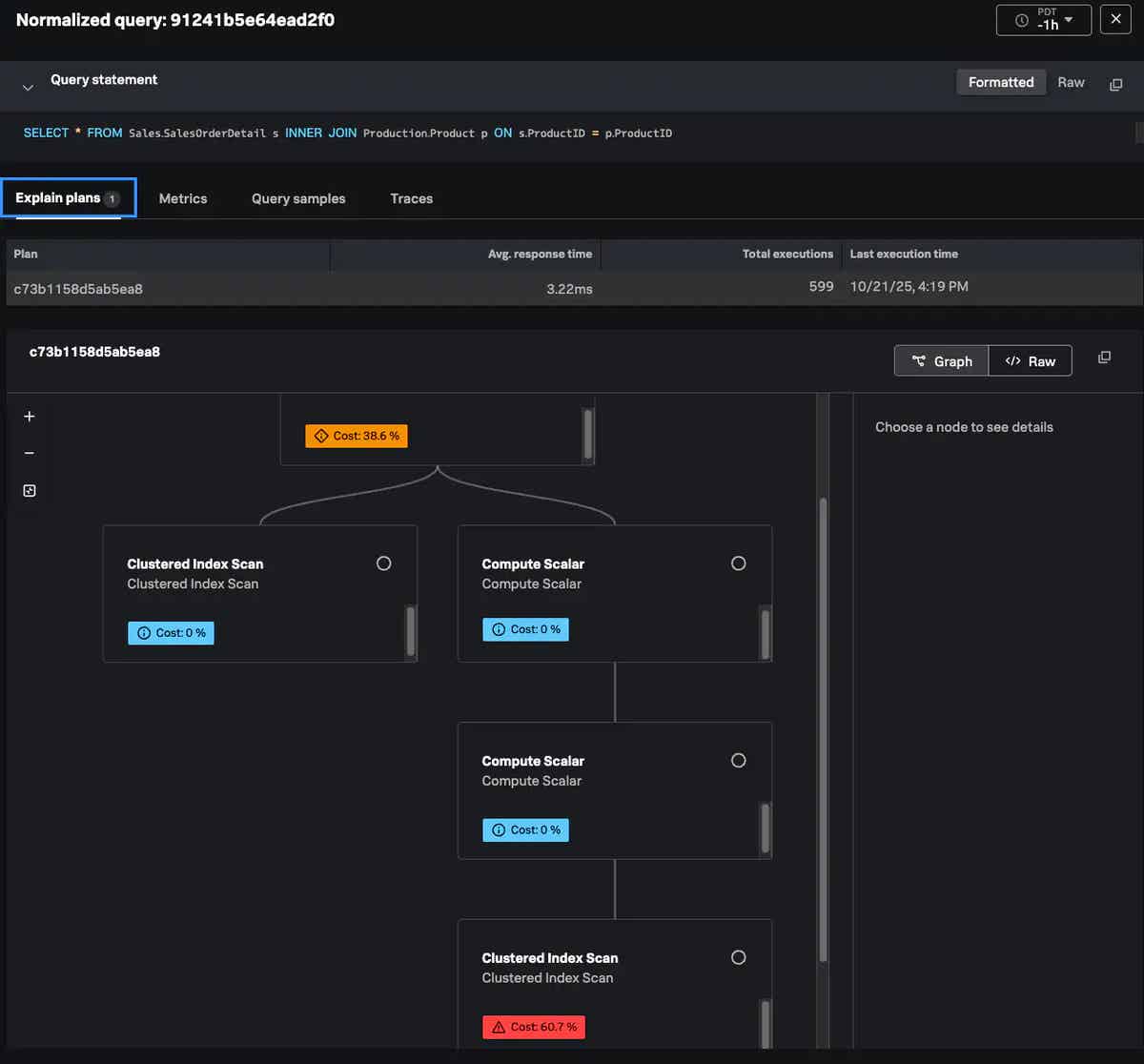Select the lower Compute Scalar node radio
This screenshot has height=1064, width=1144.
738,761
